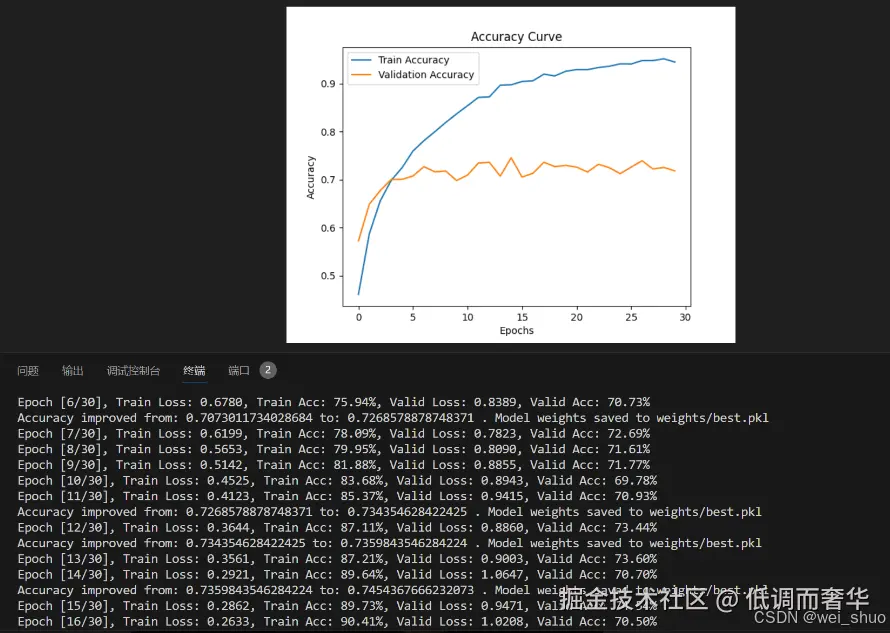Click the Epochs x-axis label
The width and height of the screenshot is (890, 633).
pos(517,330)
